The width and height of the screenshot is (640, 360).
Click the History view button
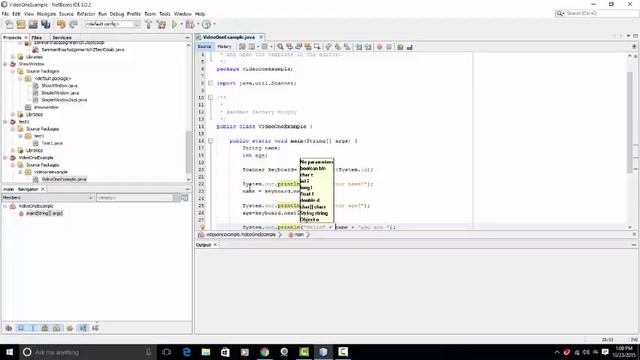[224, 47]
